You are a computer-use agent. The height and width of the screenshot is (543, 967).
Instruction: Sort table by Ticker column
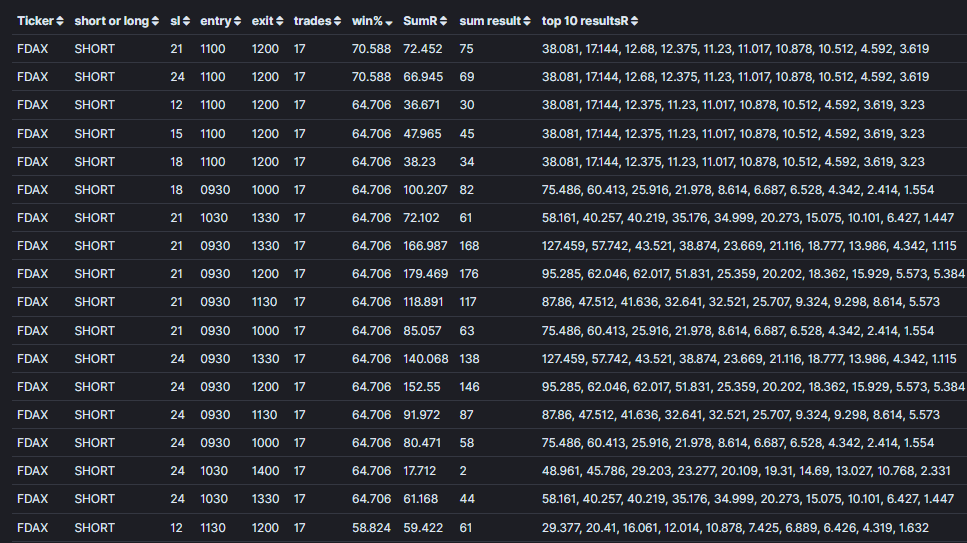(x=40, y=21)
